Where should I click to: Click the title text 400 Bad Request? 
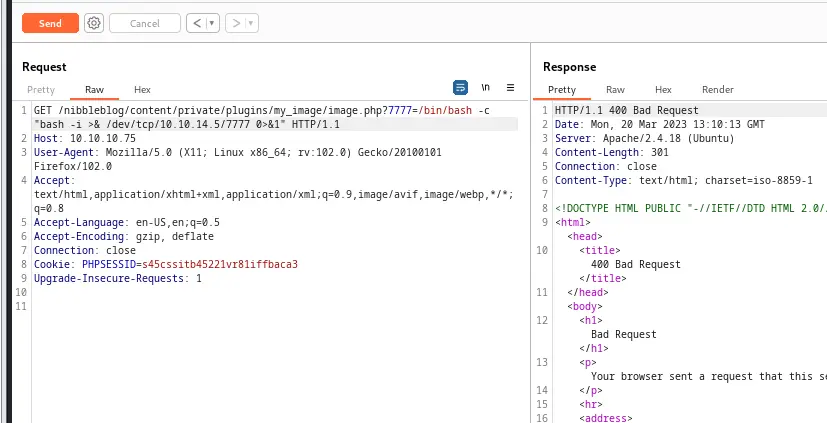click(636, 264)
